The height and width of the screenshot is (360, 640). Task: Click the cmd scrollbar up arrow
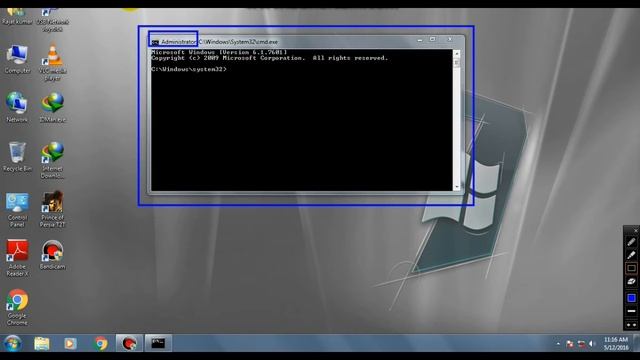(457, 53)
